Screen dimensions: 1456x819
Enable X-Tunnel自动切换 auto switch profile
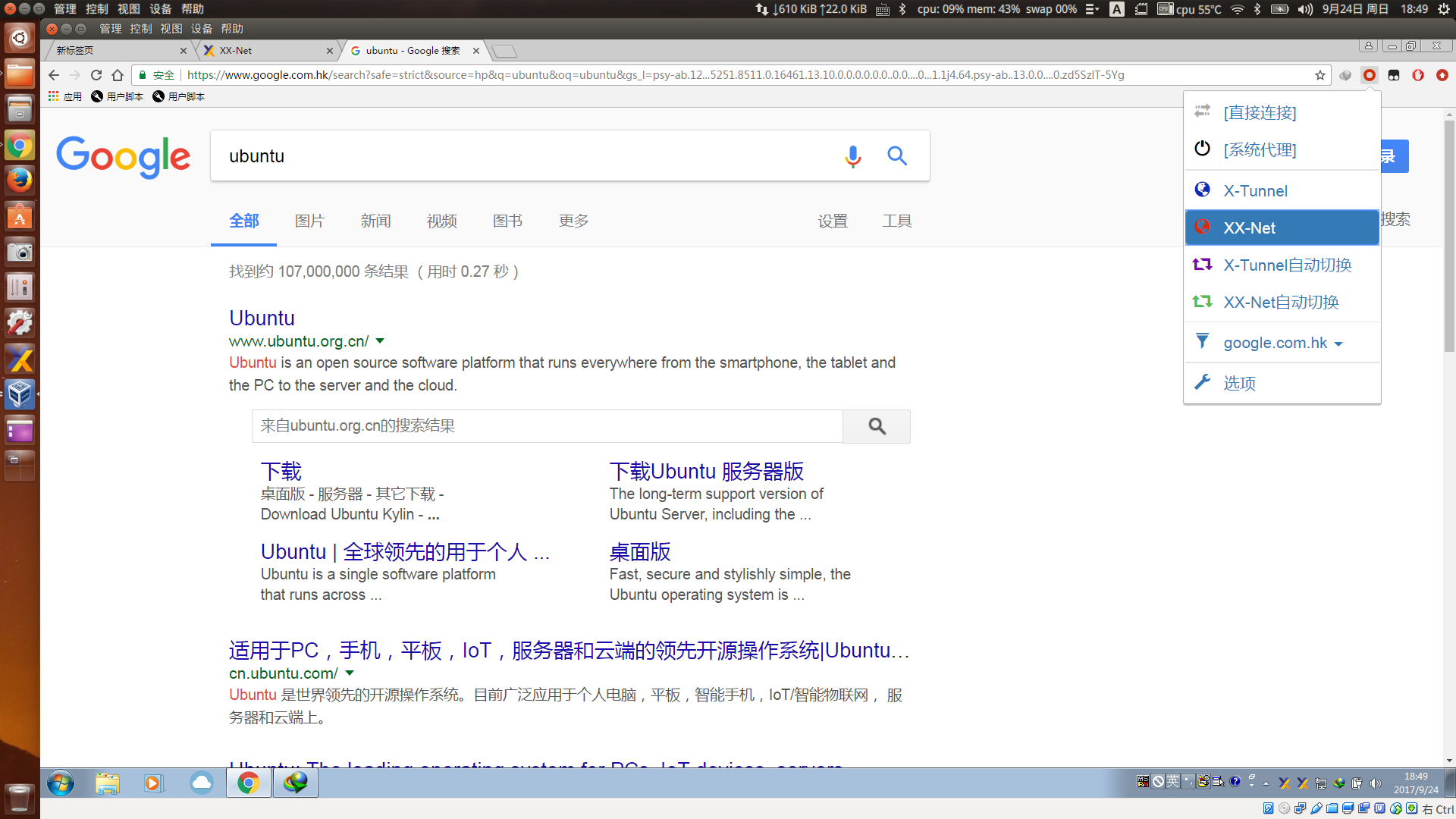point(1282,265)
